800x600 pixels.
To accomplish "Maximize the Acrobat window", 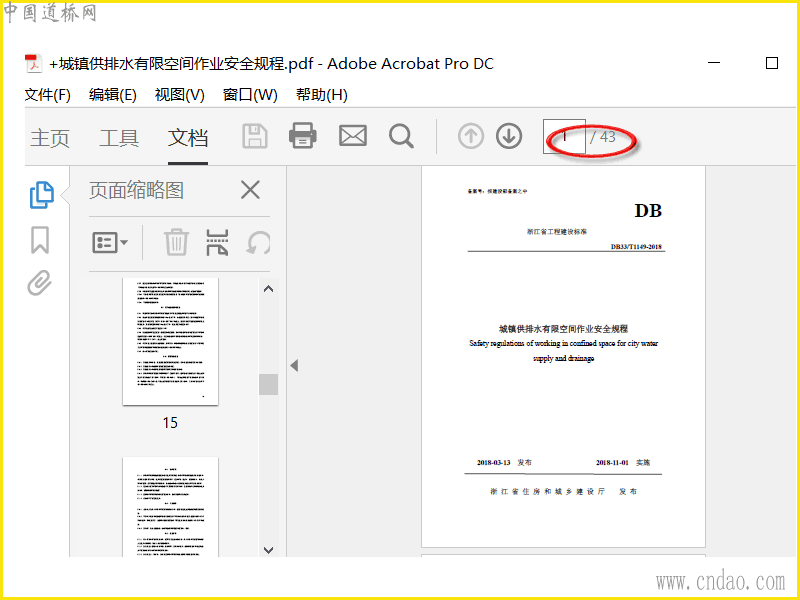I will [x=772, y=63].
